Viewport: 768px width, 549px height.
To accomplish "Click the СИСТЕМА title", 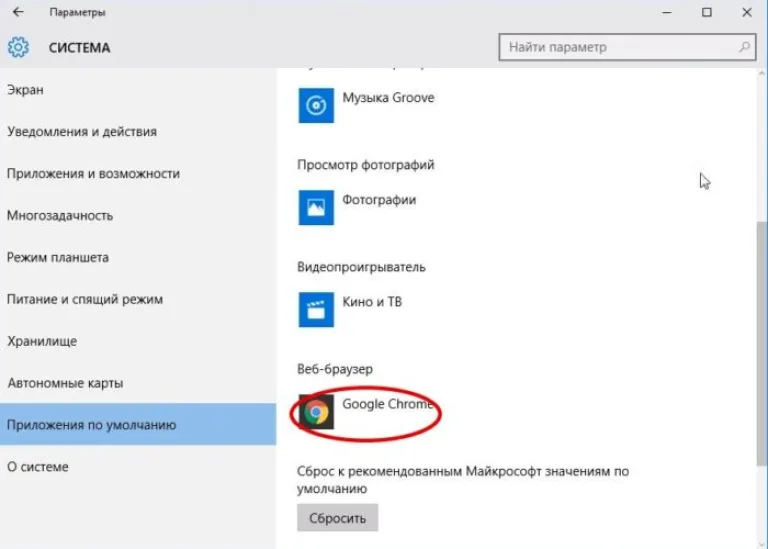I will point(79,48).
